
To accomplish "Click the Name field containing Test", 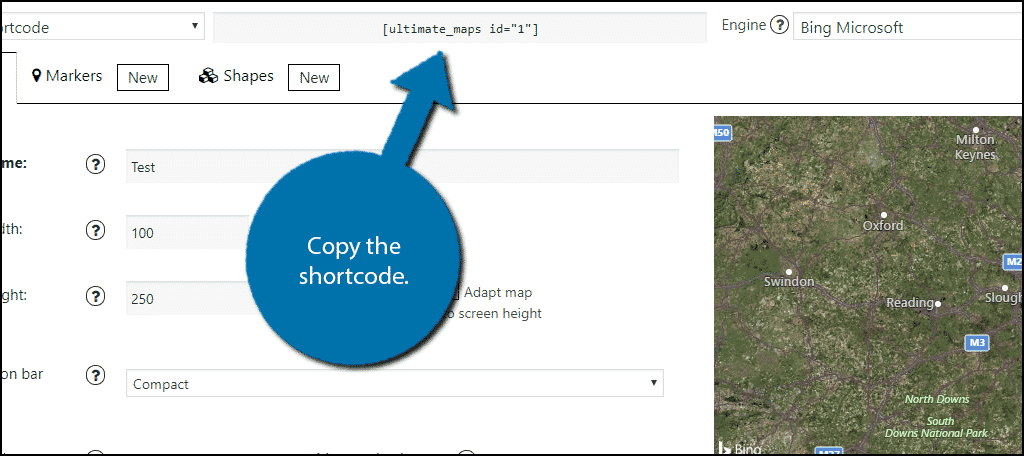I will (x=402, y=167).
